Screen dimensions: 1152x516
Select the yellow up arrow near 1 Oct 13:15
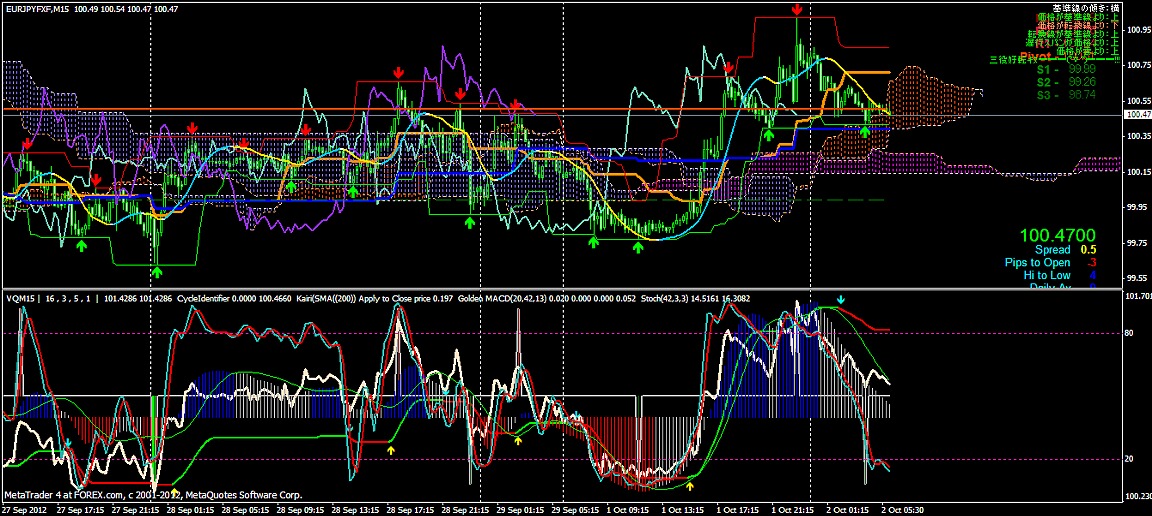tap(690, 486)
